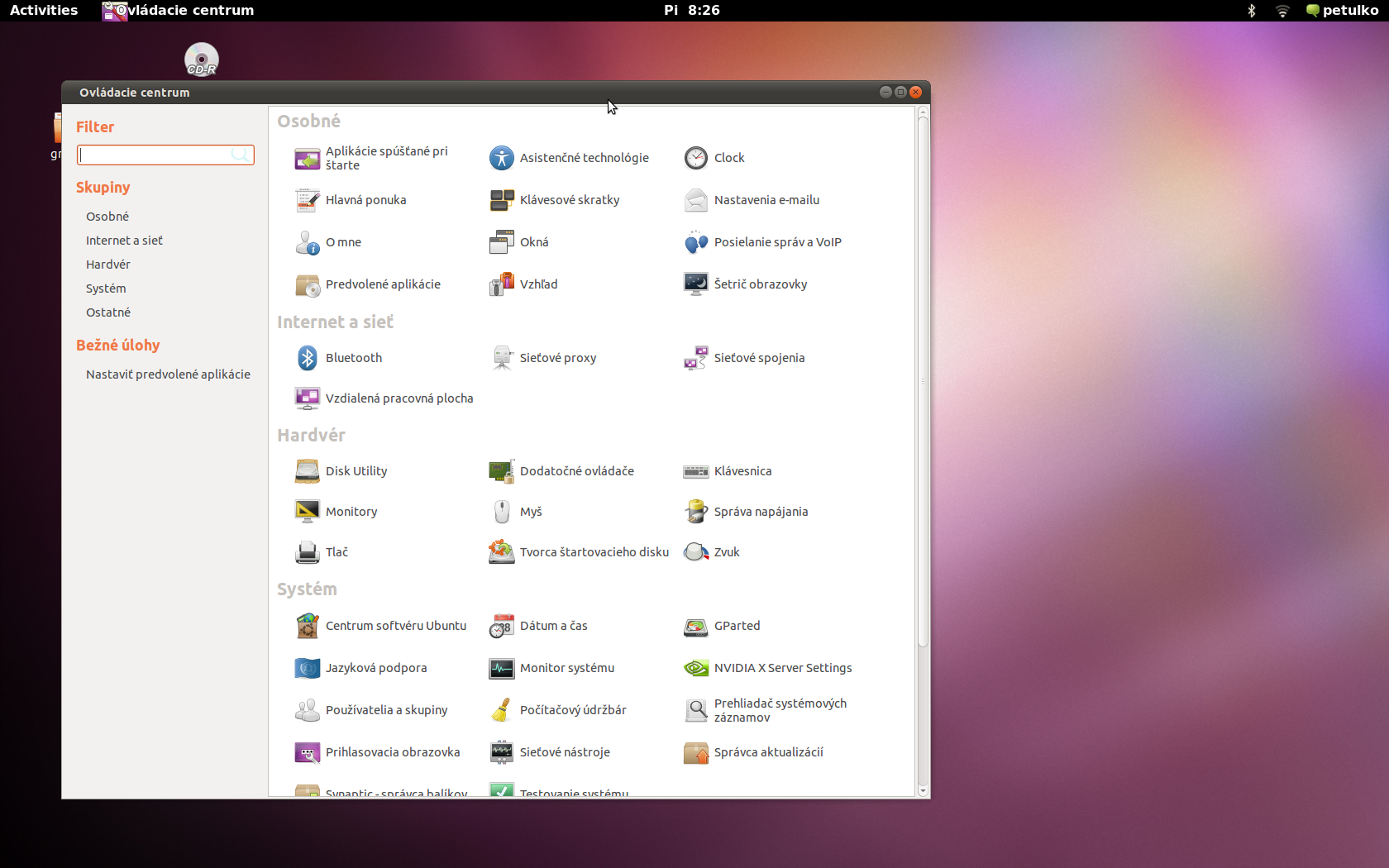Image resolution: width=1389 pixels, height=868 pixels.
Task: Open Asistenčné technológie accessibility settings
Action: pyautogui.click(x=502, y=158)
